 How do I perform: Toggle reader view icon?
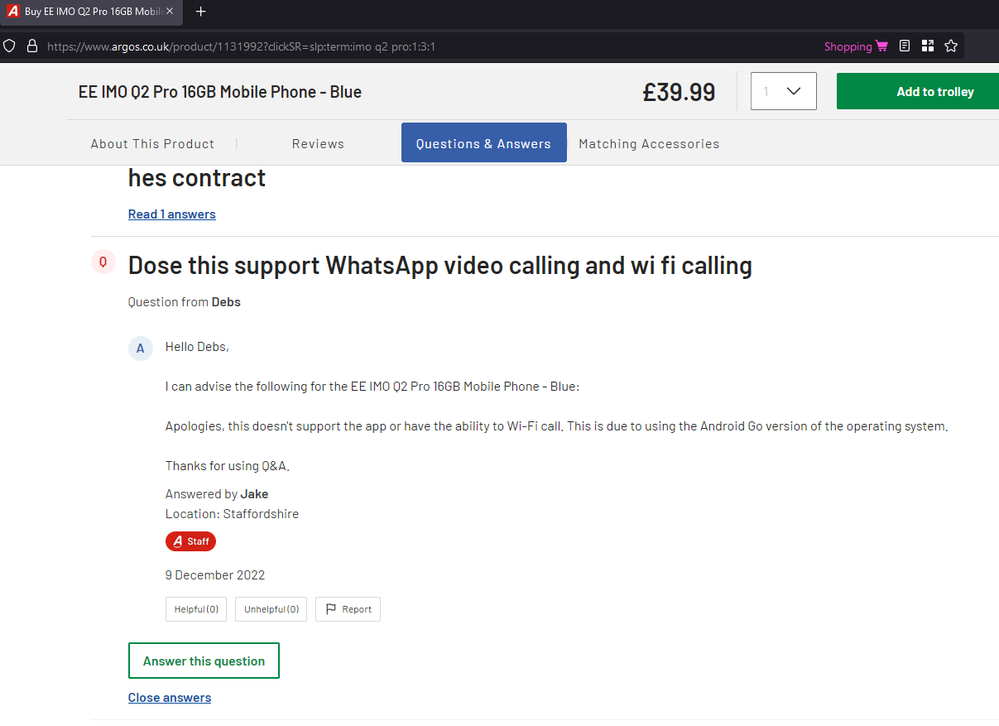pos(905,46)
